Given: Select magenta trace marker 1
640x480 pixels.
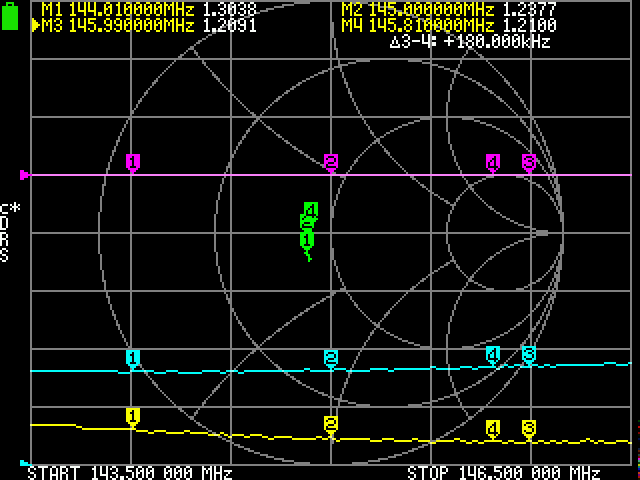Looking at the screenshot, I should click(x=133, y=162).
